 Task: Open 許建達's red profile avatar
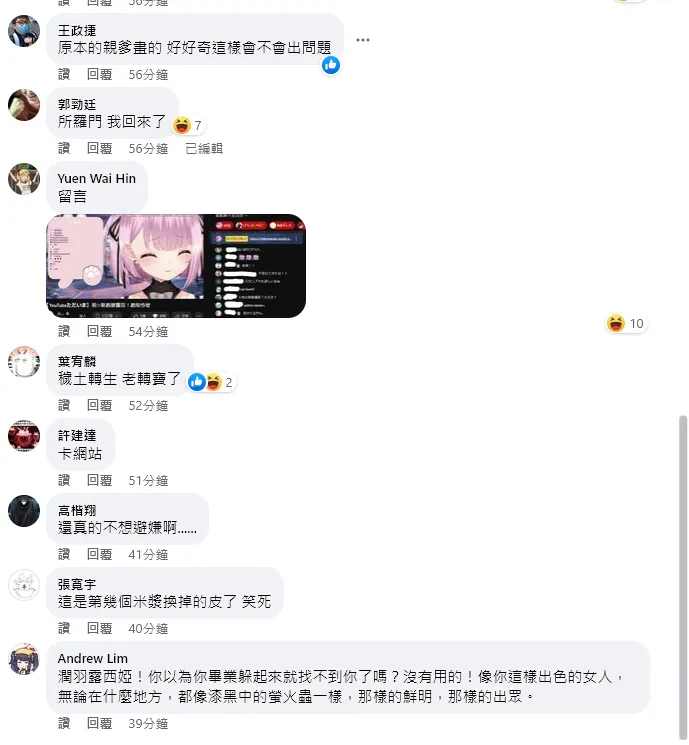click(x=24, y=436)
